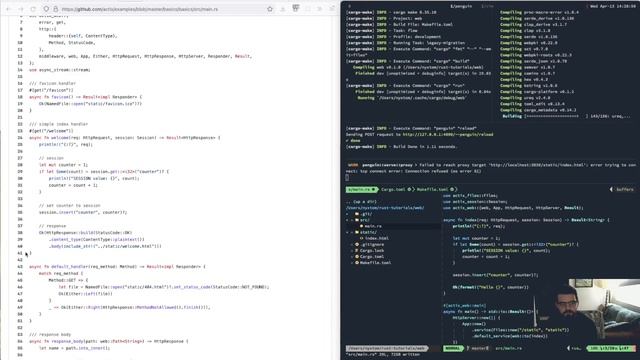Click the Rust icon beside main.rs

coord(362,226)
